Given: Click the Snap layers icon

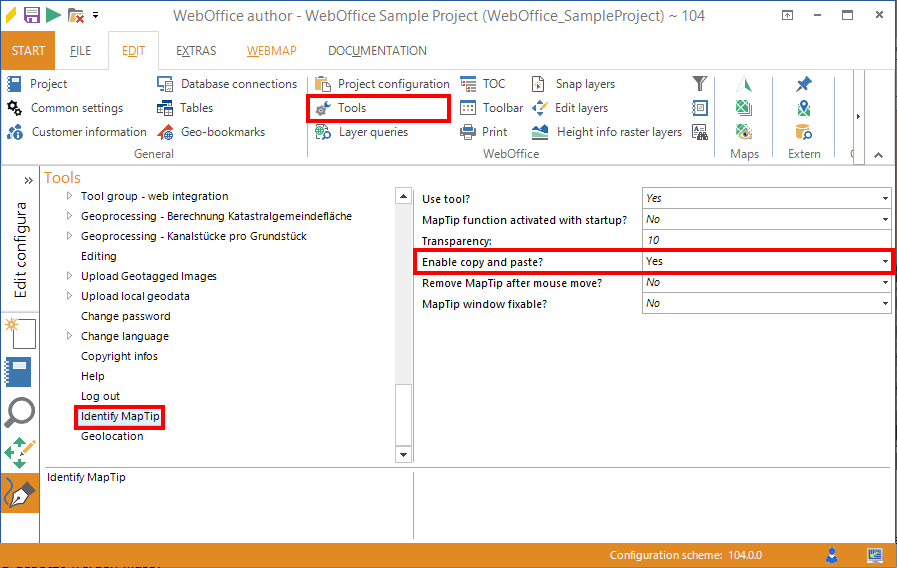Looking at the screenshot, I should click(538, 84).
